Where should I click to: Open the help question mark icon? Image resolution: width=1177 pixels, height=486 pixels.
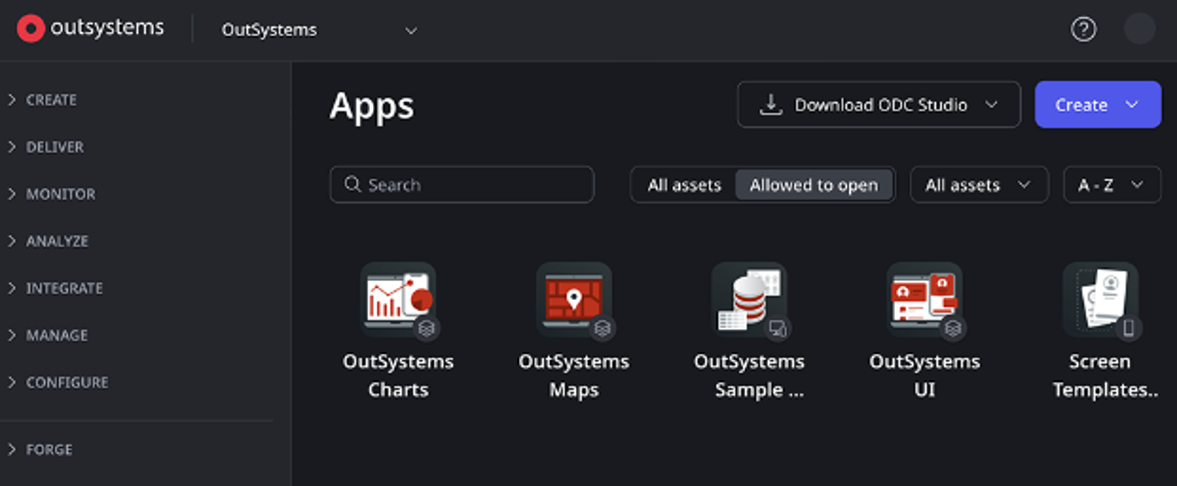(x=1083, y=29)
